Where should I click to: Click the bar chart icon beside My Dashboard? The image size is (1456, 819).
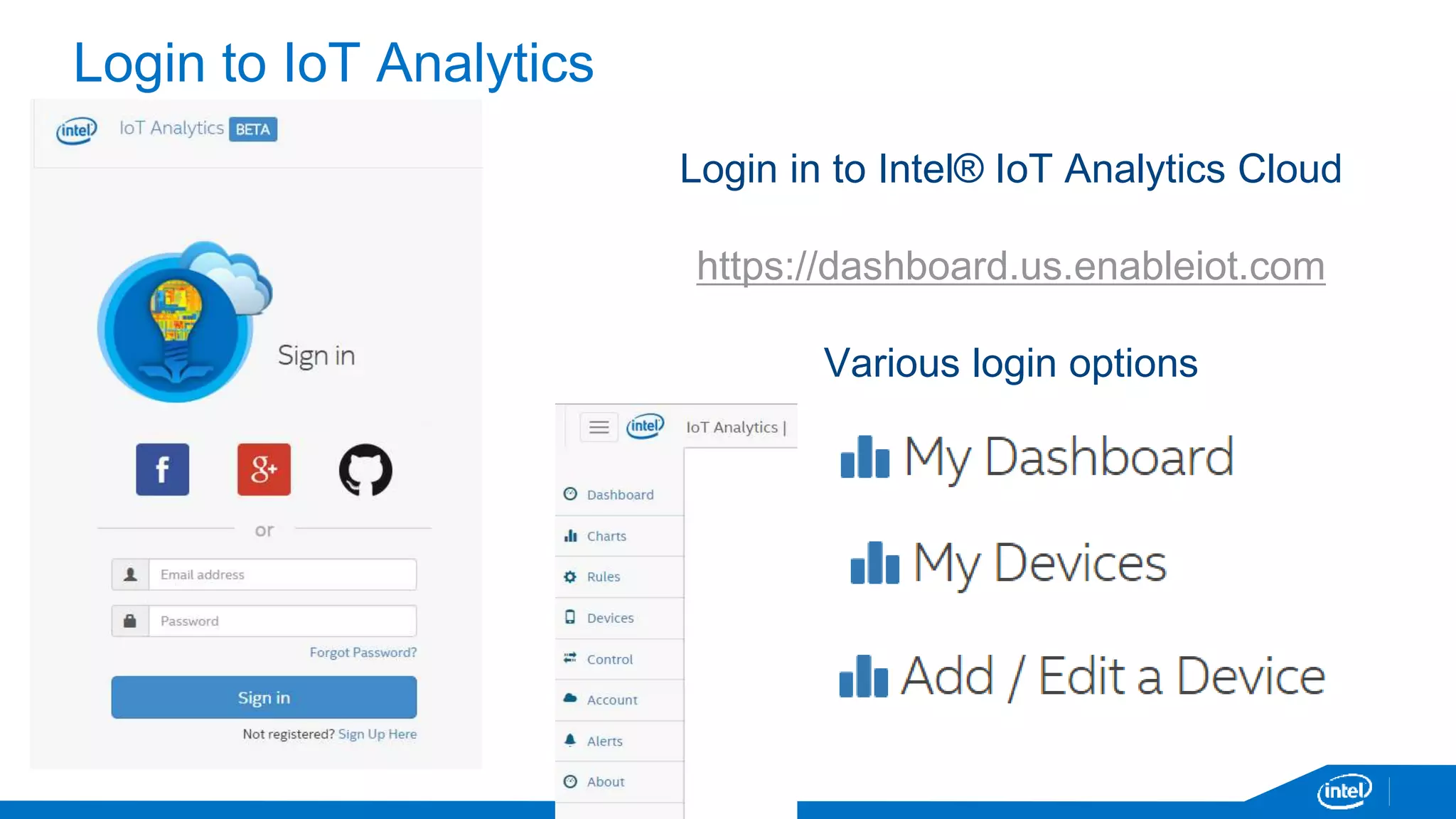pos(864,456)
